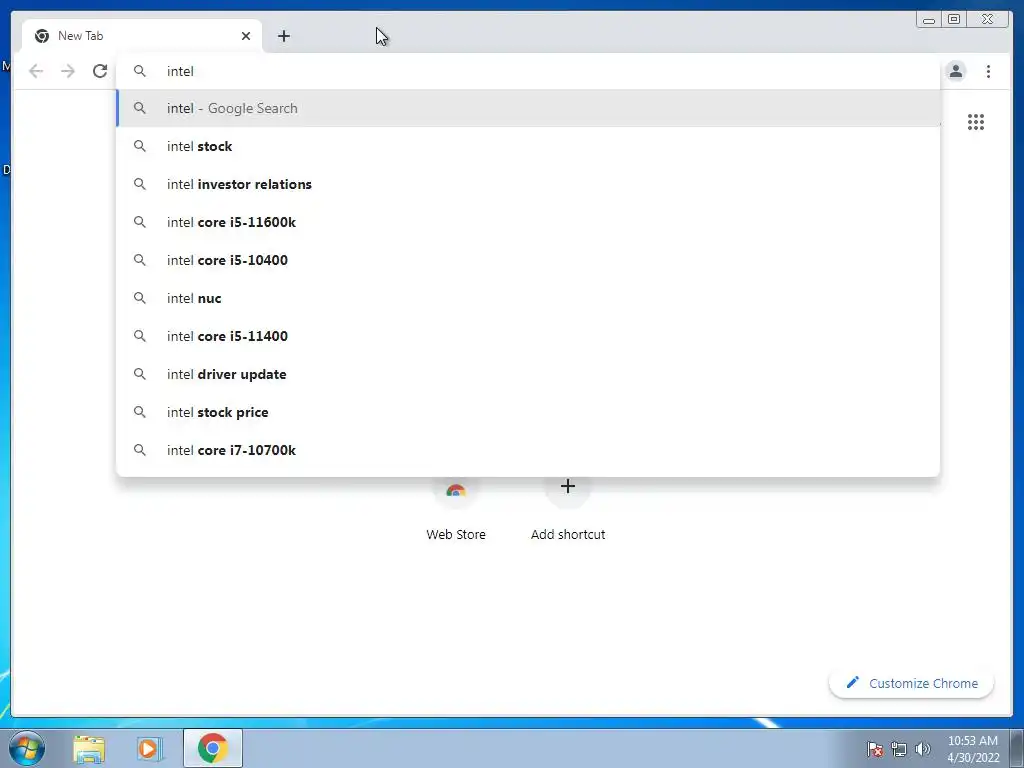Open the Action Center flag icon
Viewport: 1024px width, 768px height.
pos(875,749)
